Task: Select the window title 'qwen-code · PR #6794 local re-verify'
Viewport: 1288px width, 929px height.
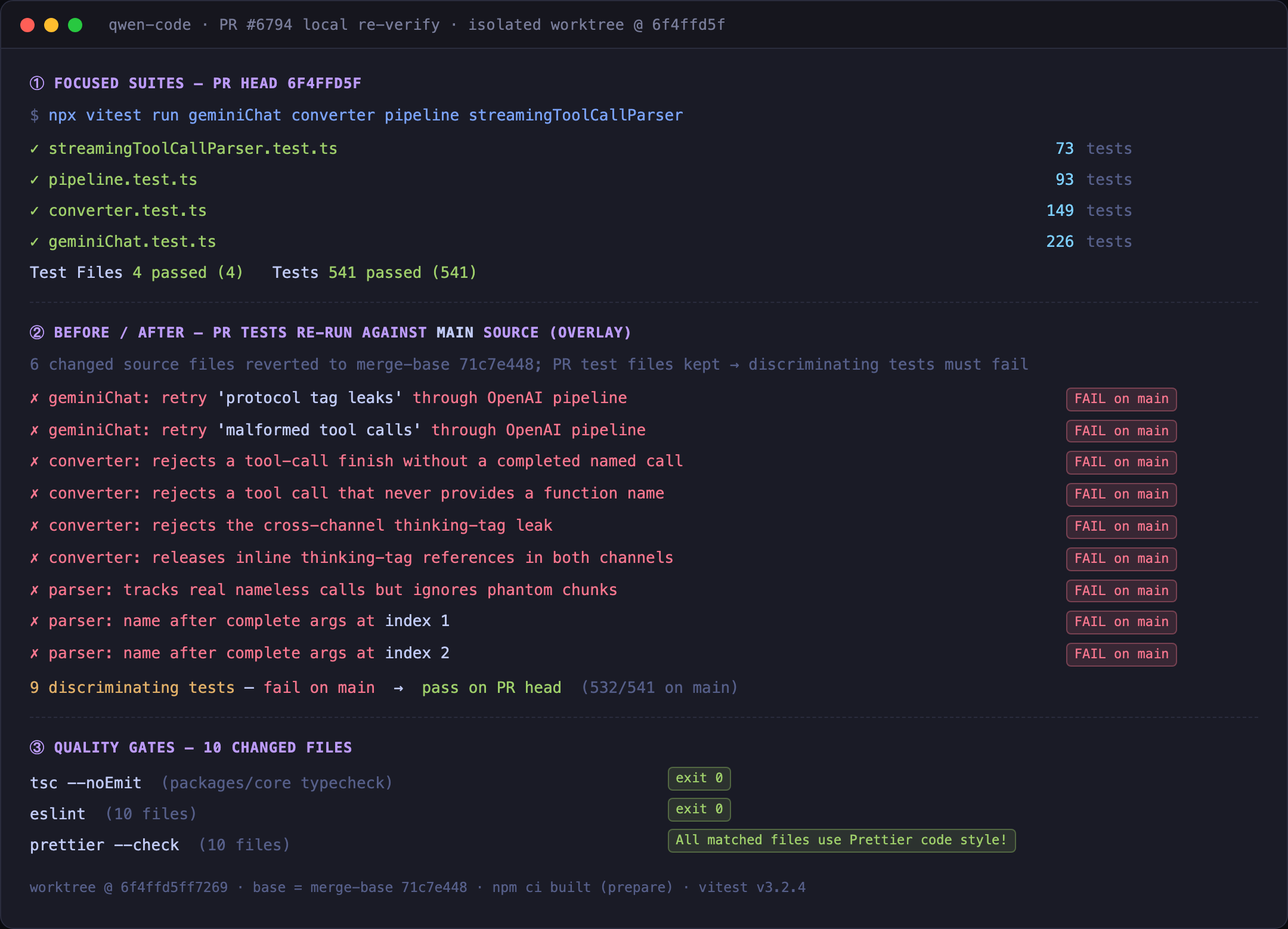Action: (x=274, y=25)
